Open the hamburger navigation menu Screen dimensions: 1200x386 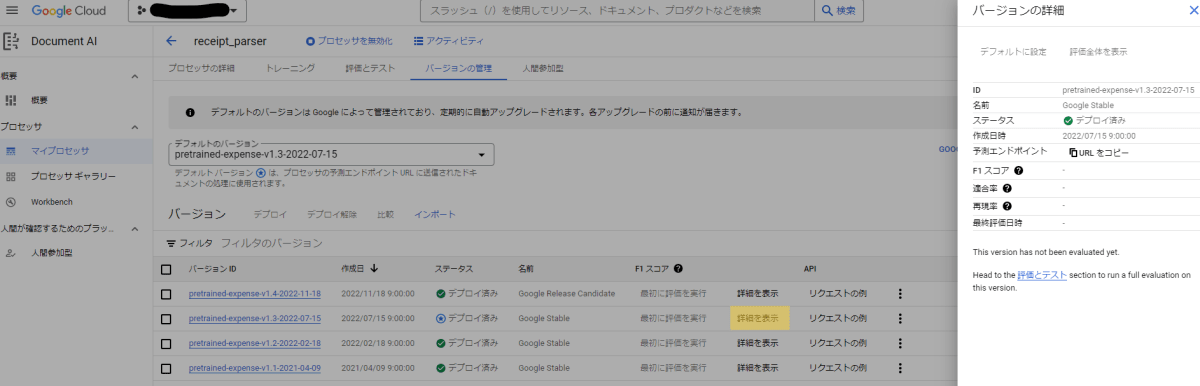click(12, 11)
